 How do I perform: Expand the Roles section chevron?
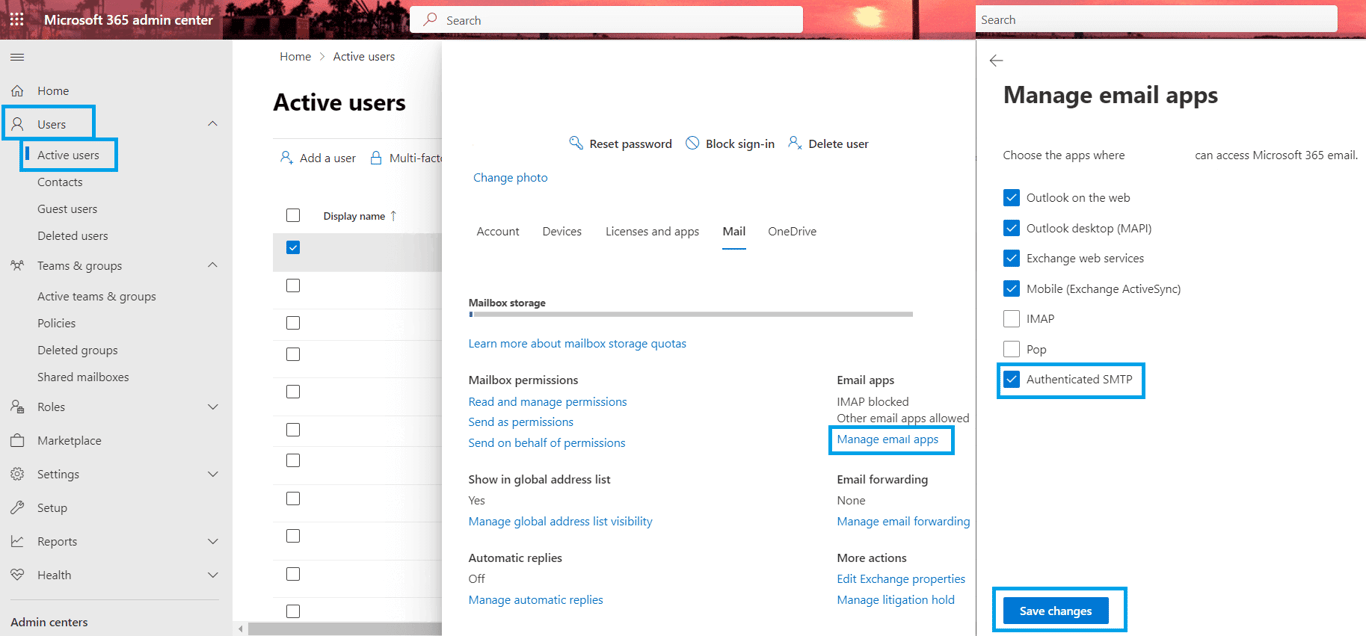(212, 407)
